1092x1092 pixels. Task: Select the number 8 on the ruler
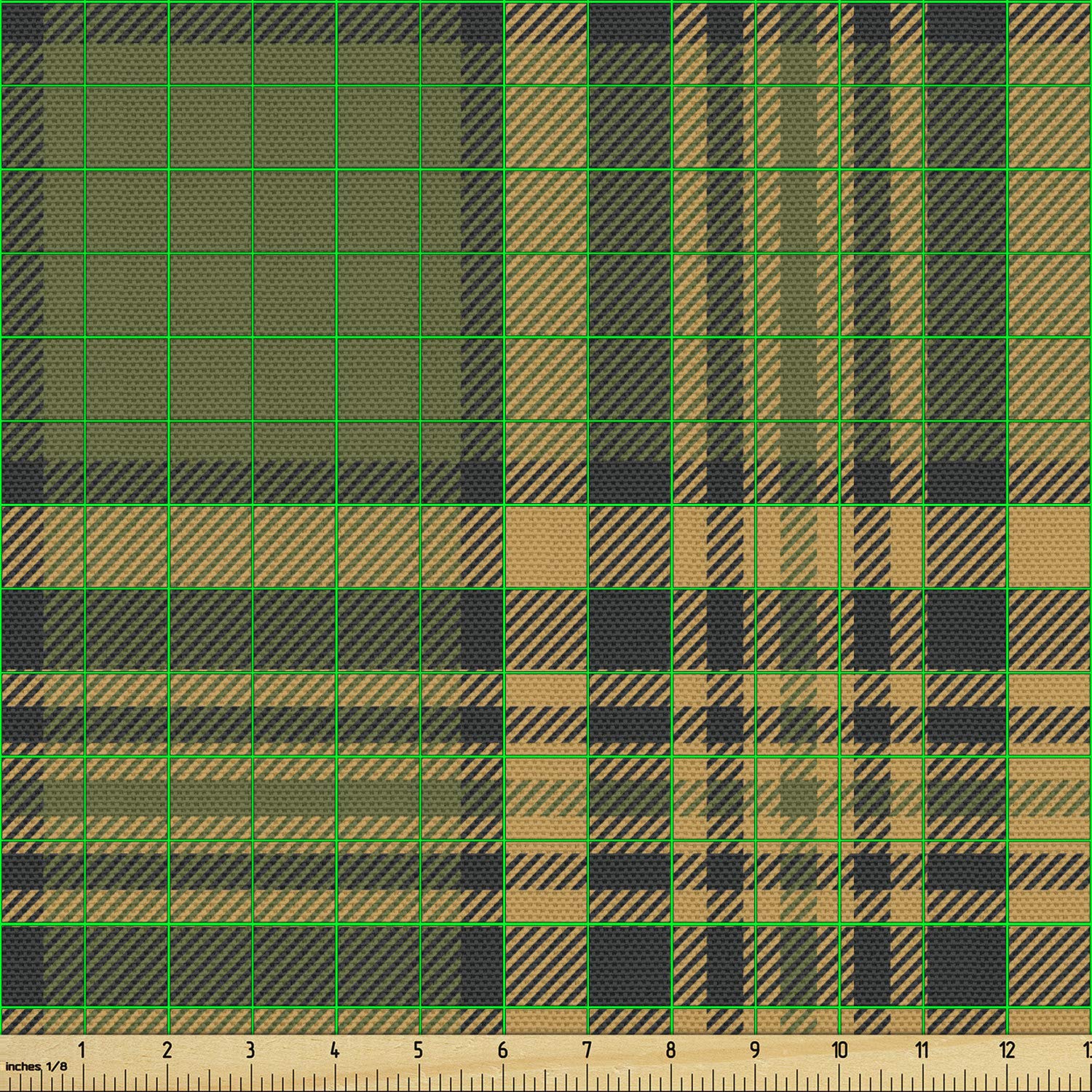670,1051
